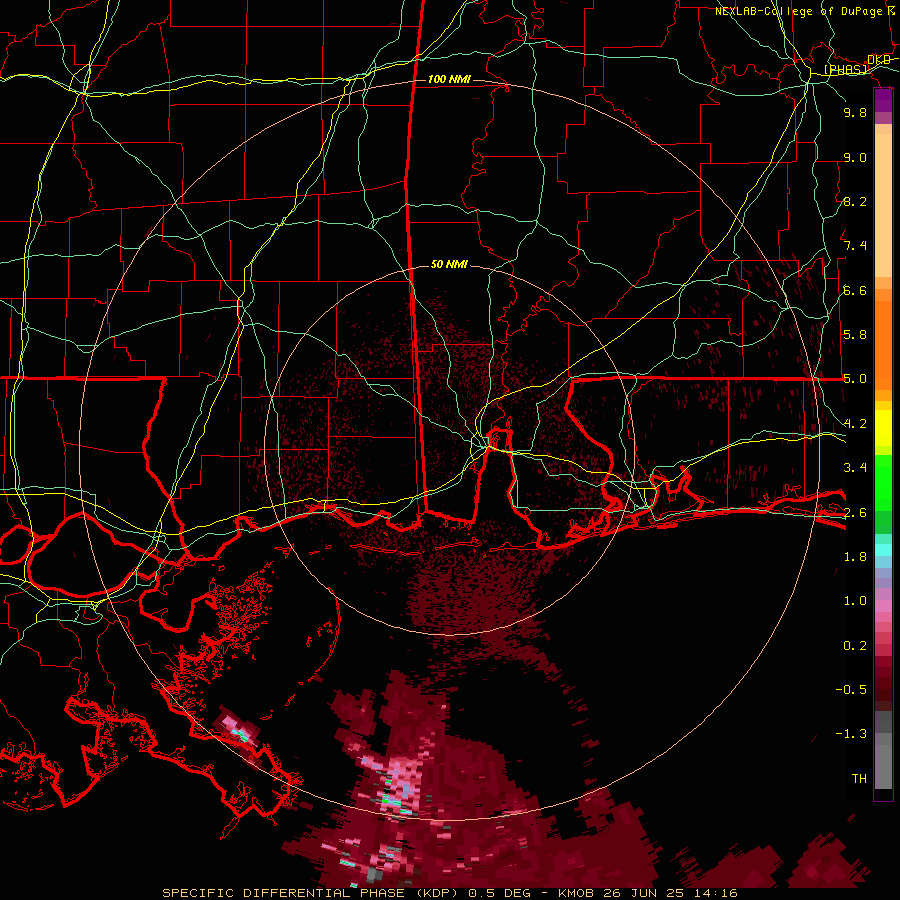900x900 pixels.
Task: Click the "NEXLAB-College of DuPage" credit text
Action: pyautogui.click(x=798, y=11)
